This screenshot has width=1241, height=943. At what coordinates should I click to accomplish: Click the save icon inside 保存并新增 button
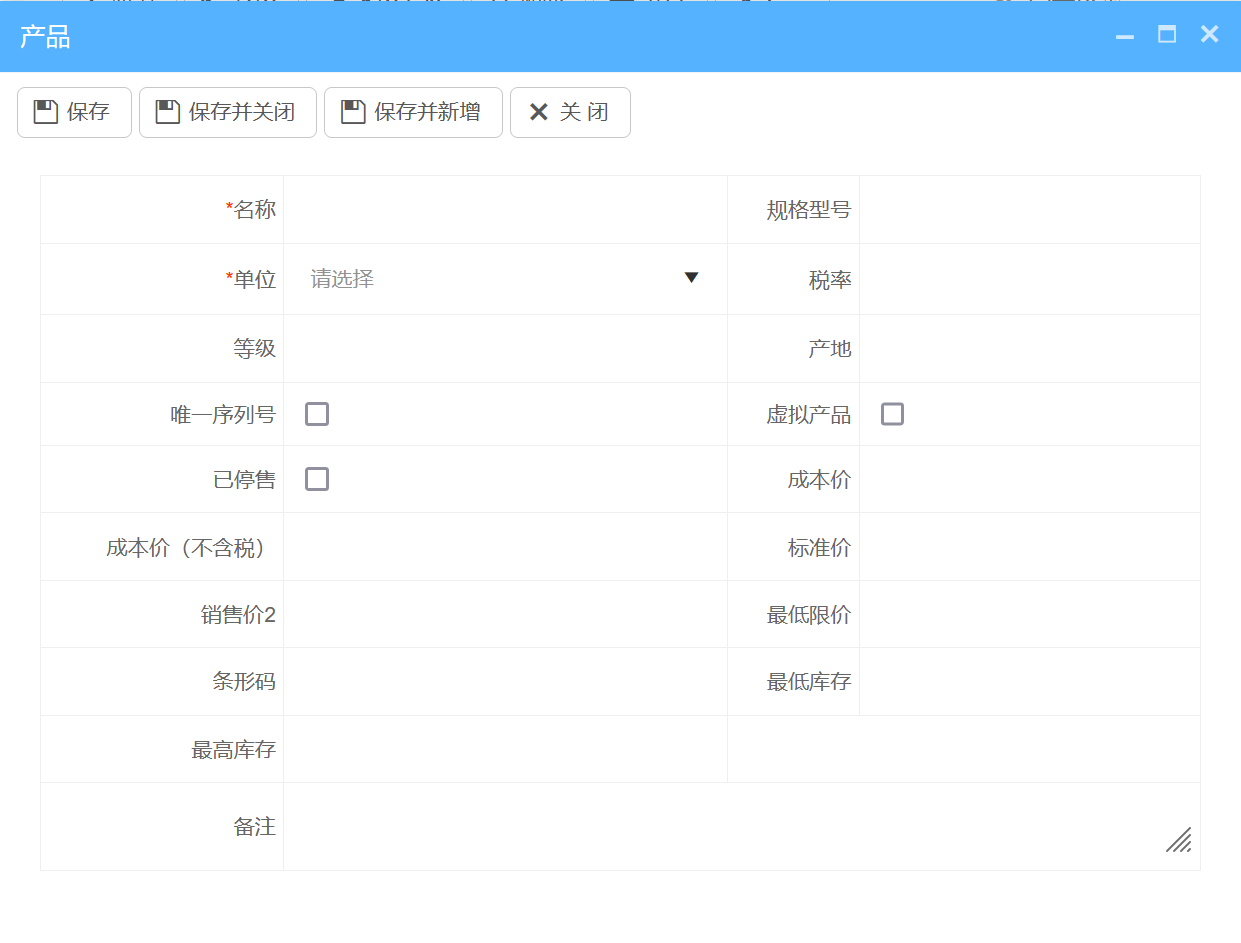coord(352,112)
